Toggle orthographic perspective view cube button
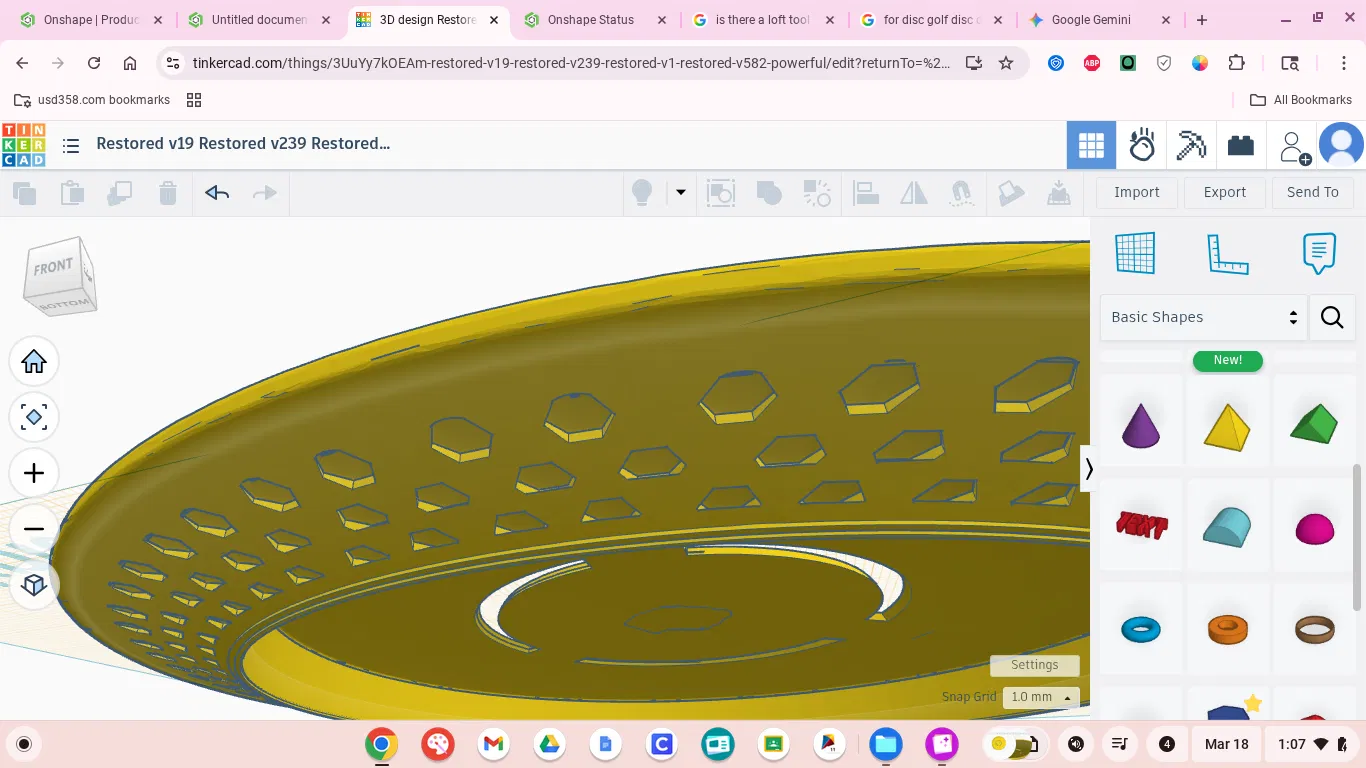Screen dimensions: 1366x768 coord(34,585)
